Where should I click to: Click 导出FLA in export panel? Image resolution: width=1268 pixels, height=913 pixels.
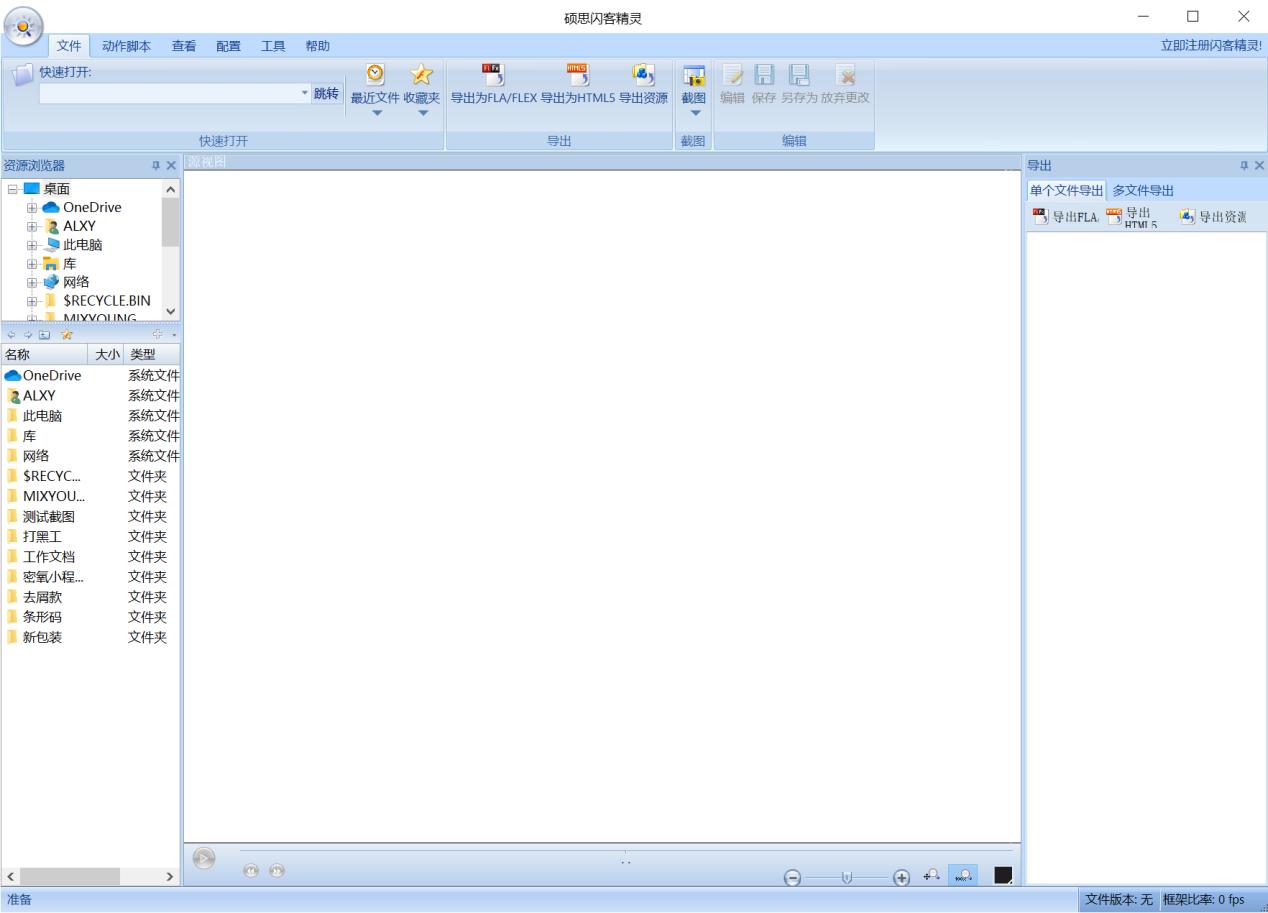pos(1065,217)
